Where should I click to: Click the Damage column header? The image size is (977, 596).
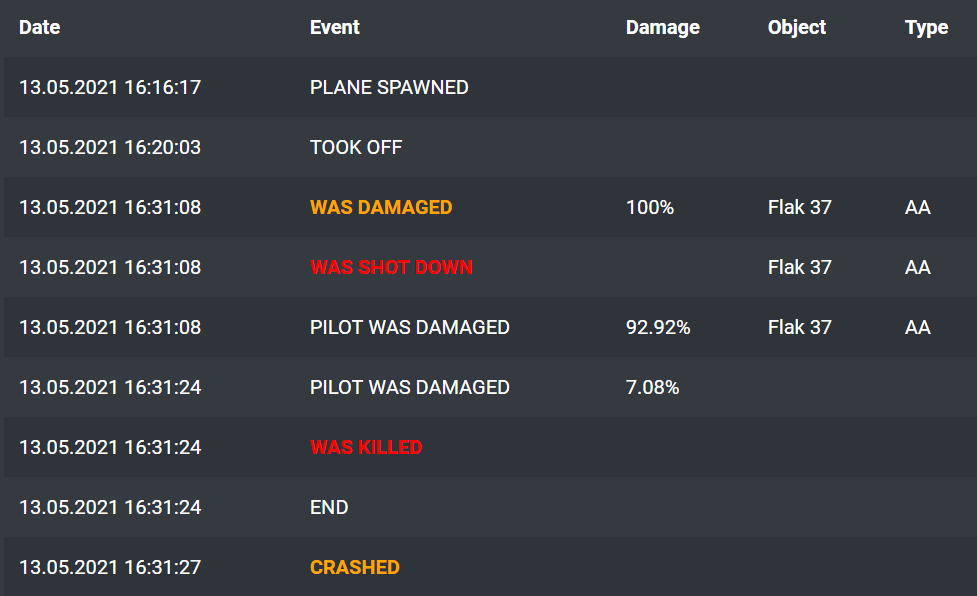(x=662, y=27)
